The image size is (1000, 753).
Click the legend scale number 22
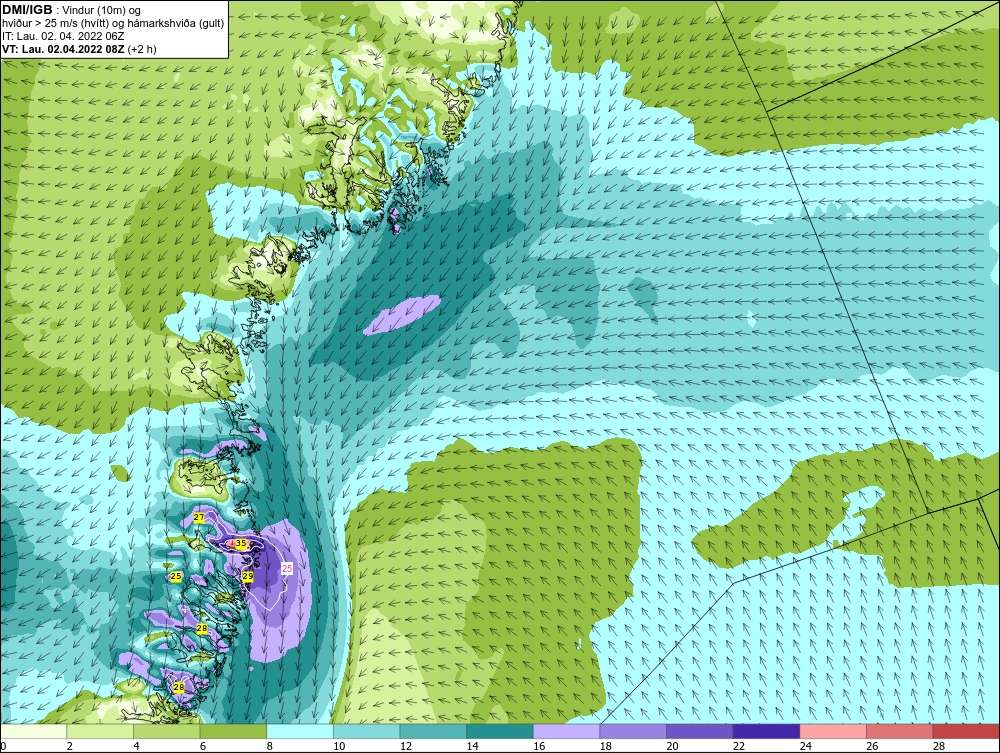coord(739,746)
